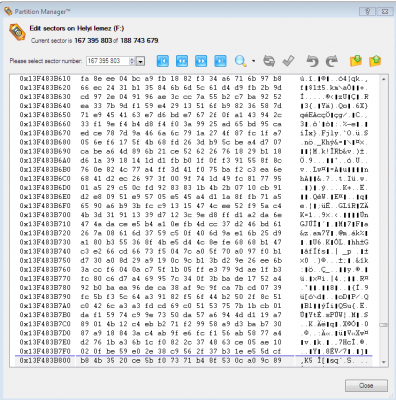Select offset row 0x13F483B640

tap(45, 106)
